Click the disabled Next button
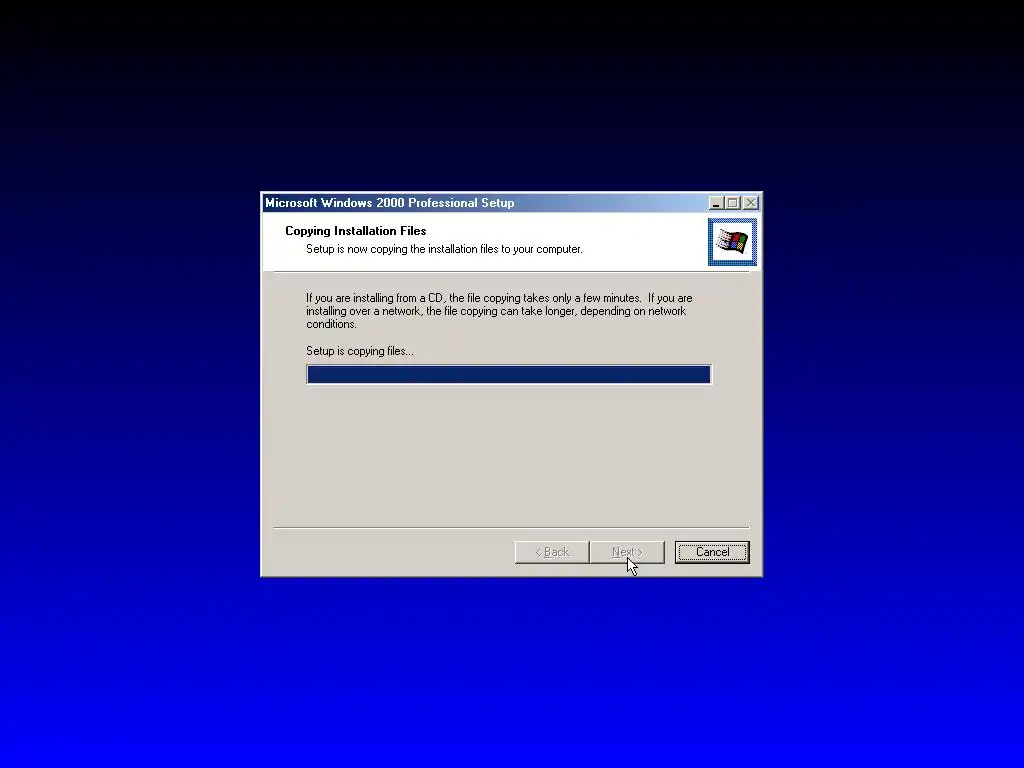Screen dimensions: 1024x768 [x=627, y=552]
